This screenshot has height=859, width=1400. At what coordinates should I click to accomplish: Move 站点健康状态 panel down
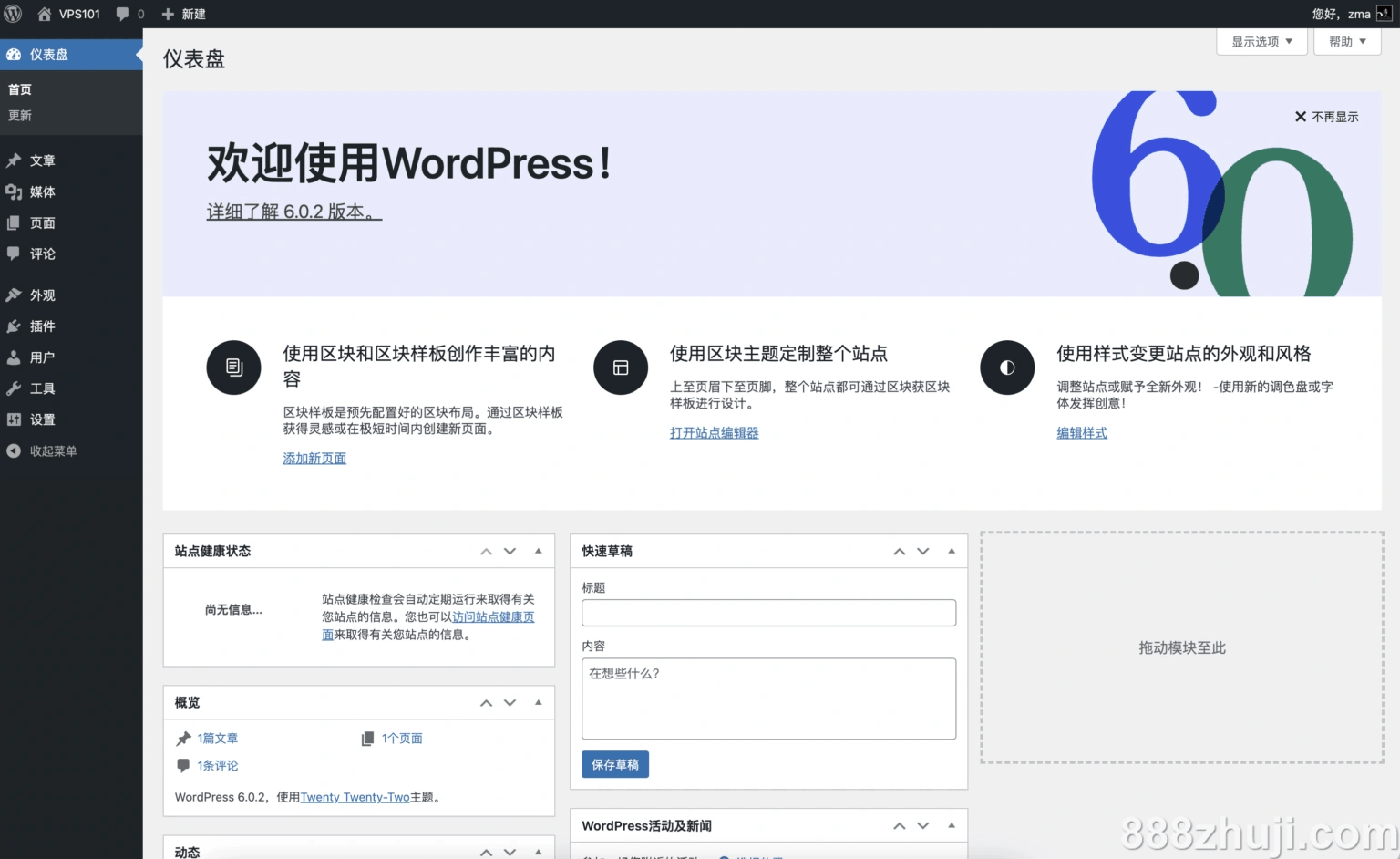click(x=510, y=552)
